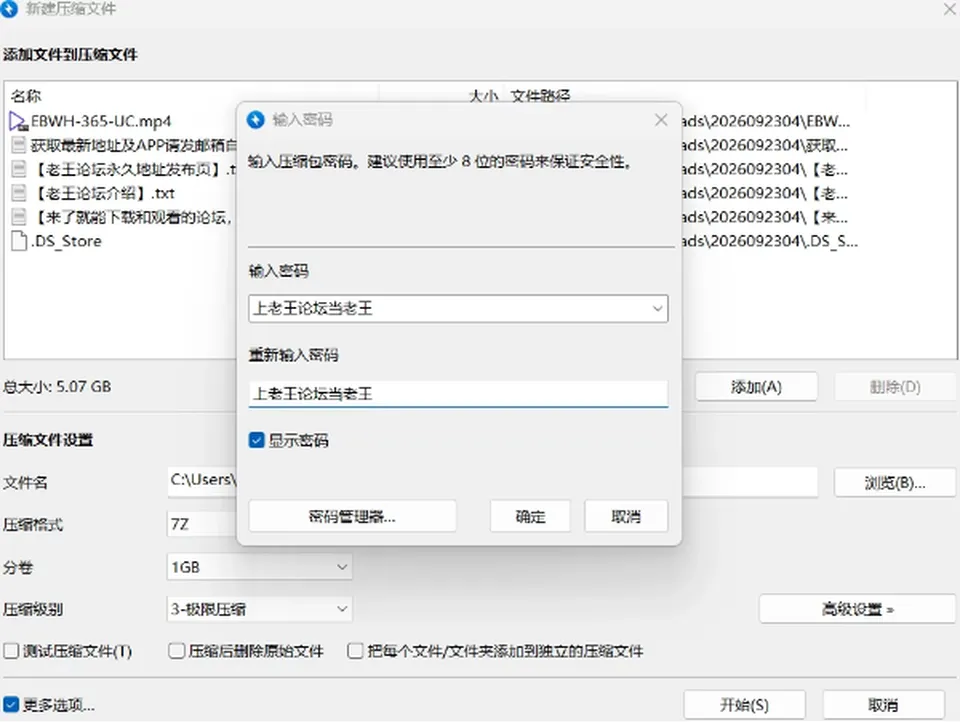Toggle the 更多选项 checkbox
The height and width of the screenshot is (723, 960).
point(11,705)
